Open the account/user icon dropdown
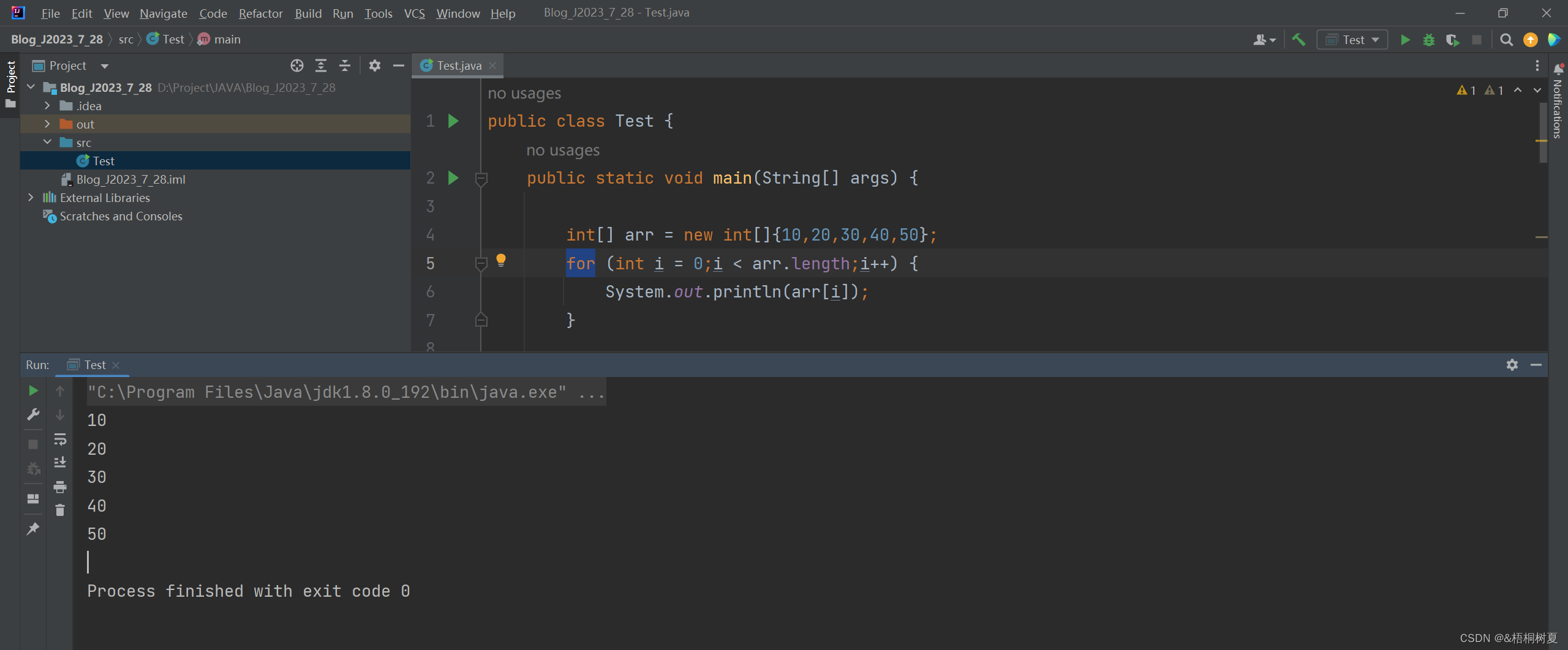The image size is (1568, 650). click(x=1264, y=40)
